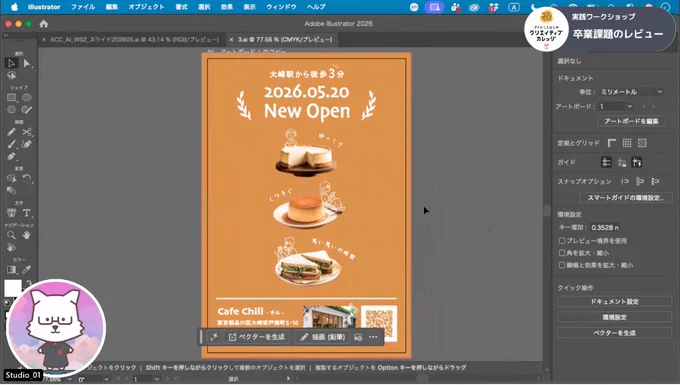
Task: Open the more options (…) in taskbar
Action: coord(373,337)
